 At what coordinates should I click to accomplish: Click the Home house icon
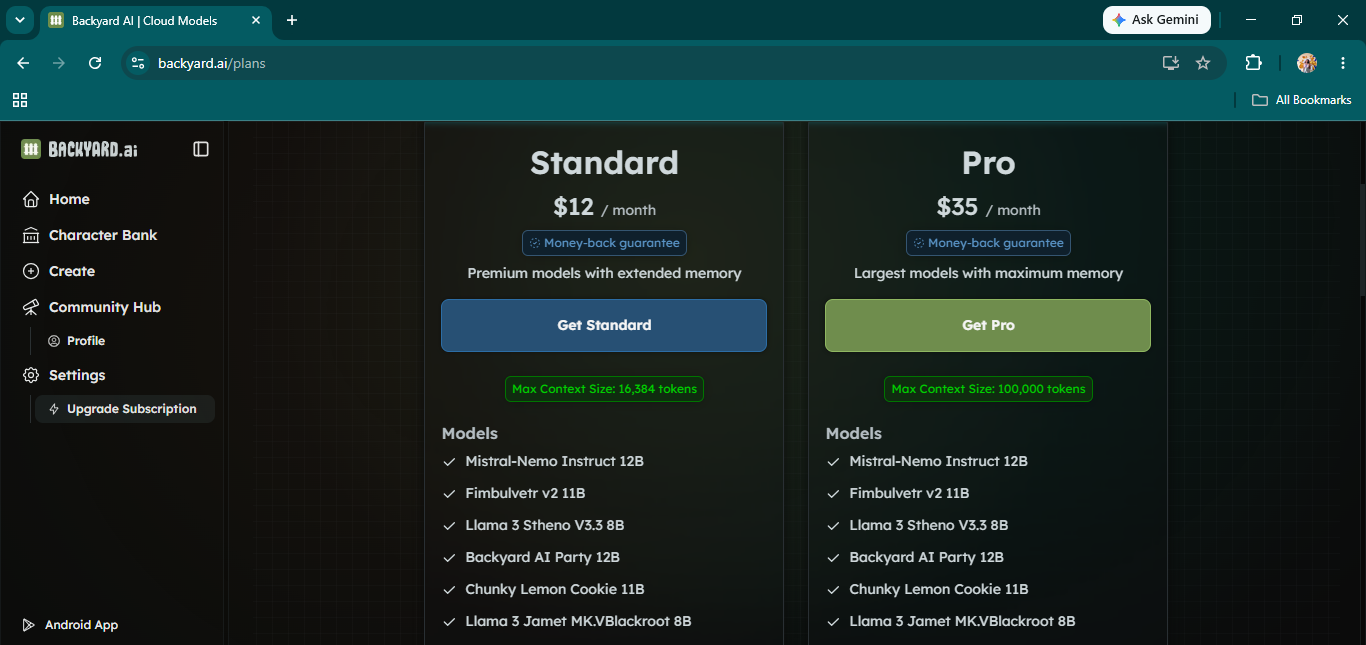pos(31,199)
